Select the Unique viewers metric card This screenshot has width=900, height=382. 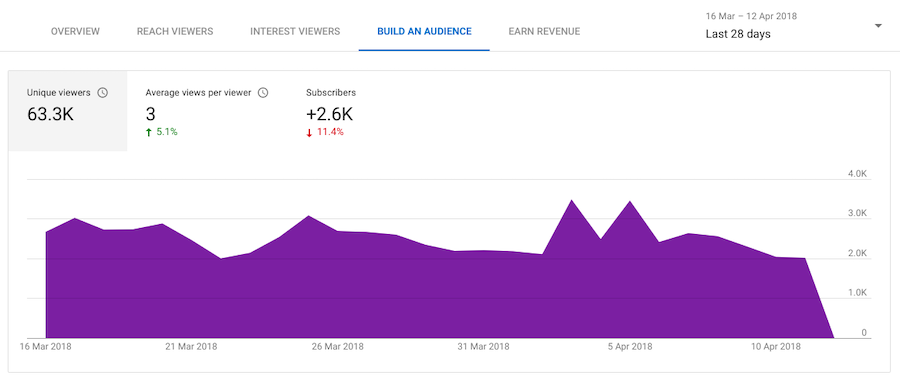point(68,111)
